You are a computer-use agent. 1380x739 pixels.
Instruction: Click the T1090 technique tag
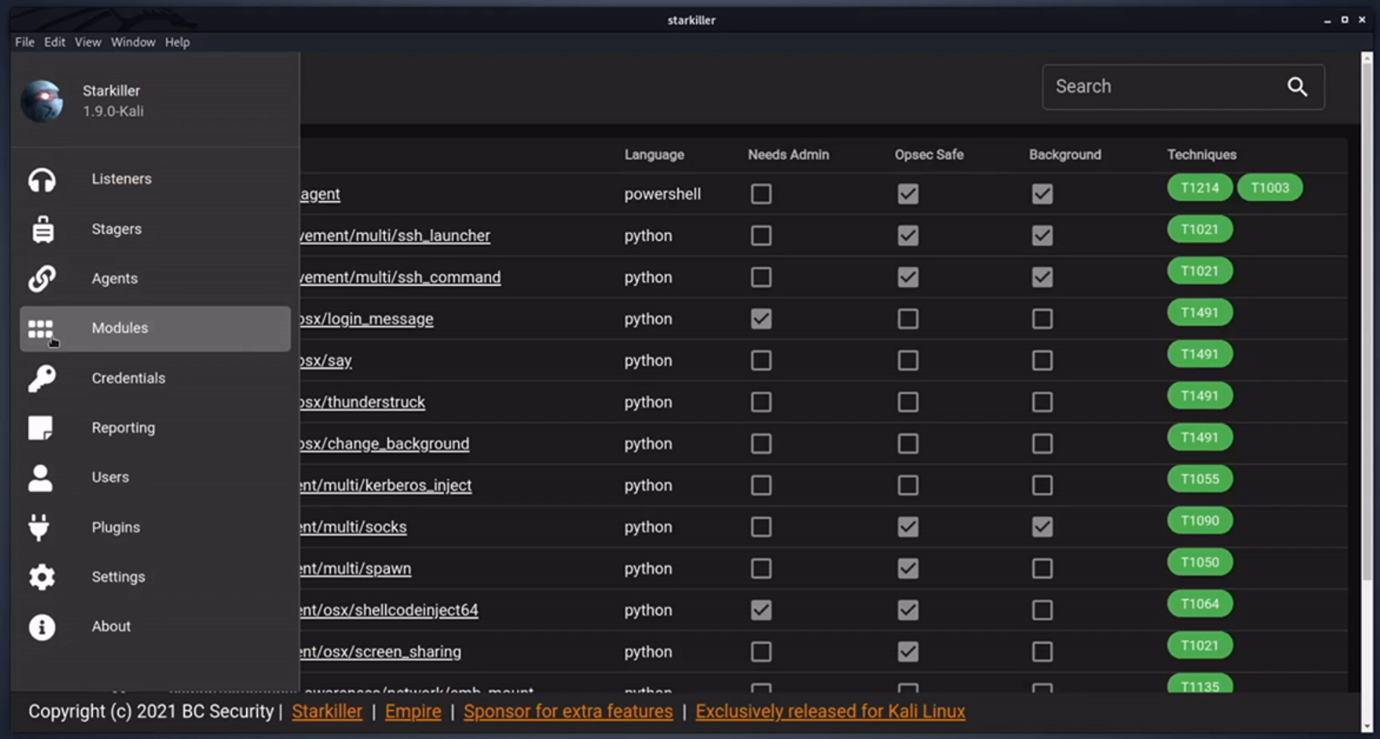coord(1200,521)
